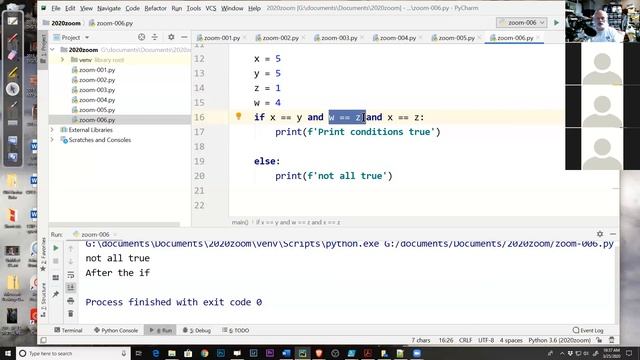Select red pen in annotation toolbar
This screenshot has width=640, height=360.
pos(12,39)
